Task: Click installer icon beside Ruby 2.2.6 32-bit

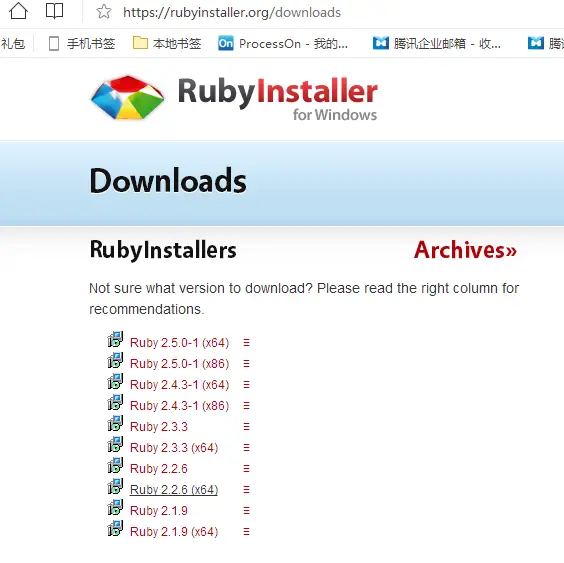Action: point(115,465)
